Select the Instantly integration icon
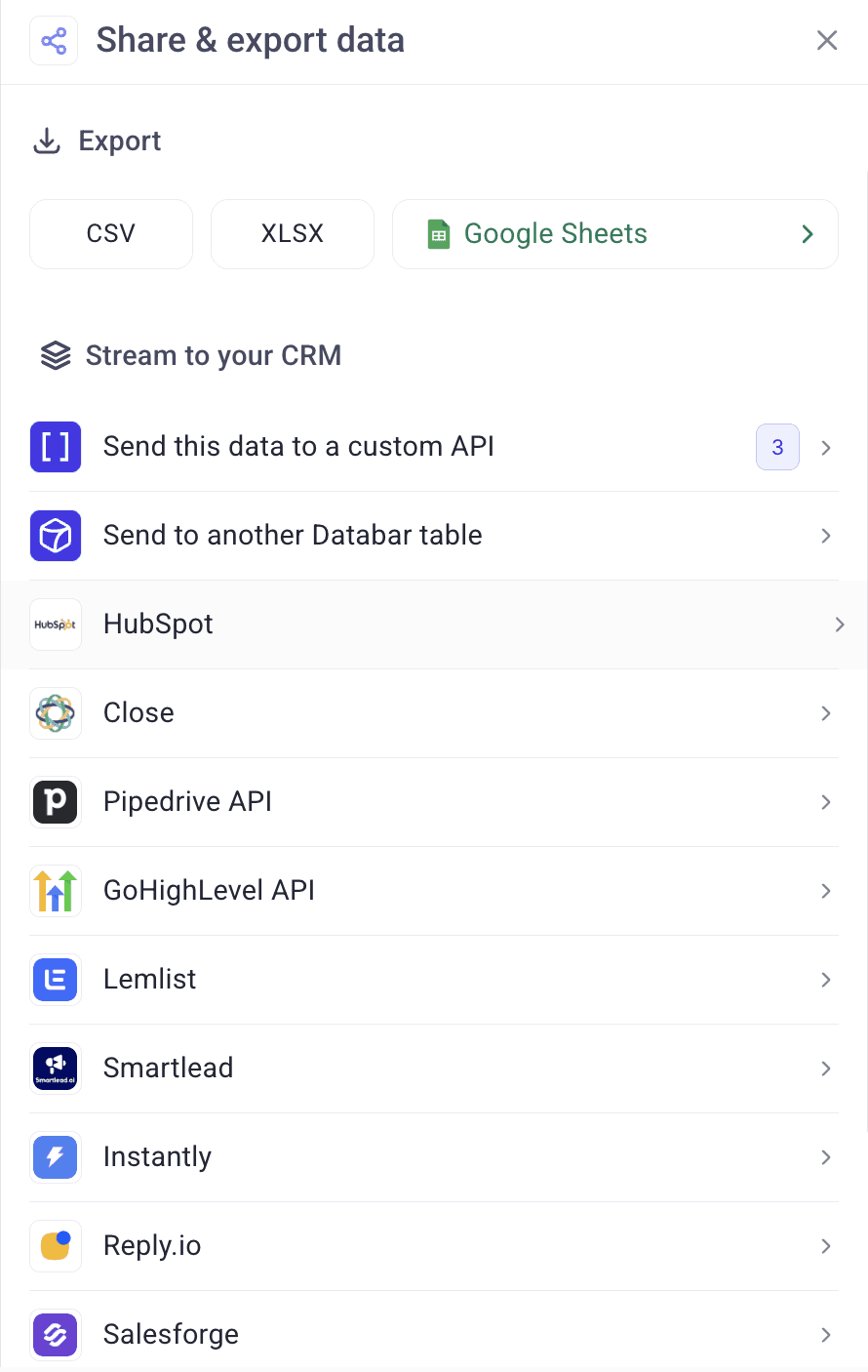The height and width of the screenshot is (1372, 868). [x=56, y=1156]
